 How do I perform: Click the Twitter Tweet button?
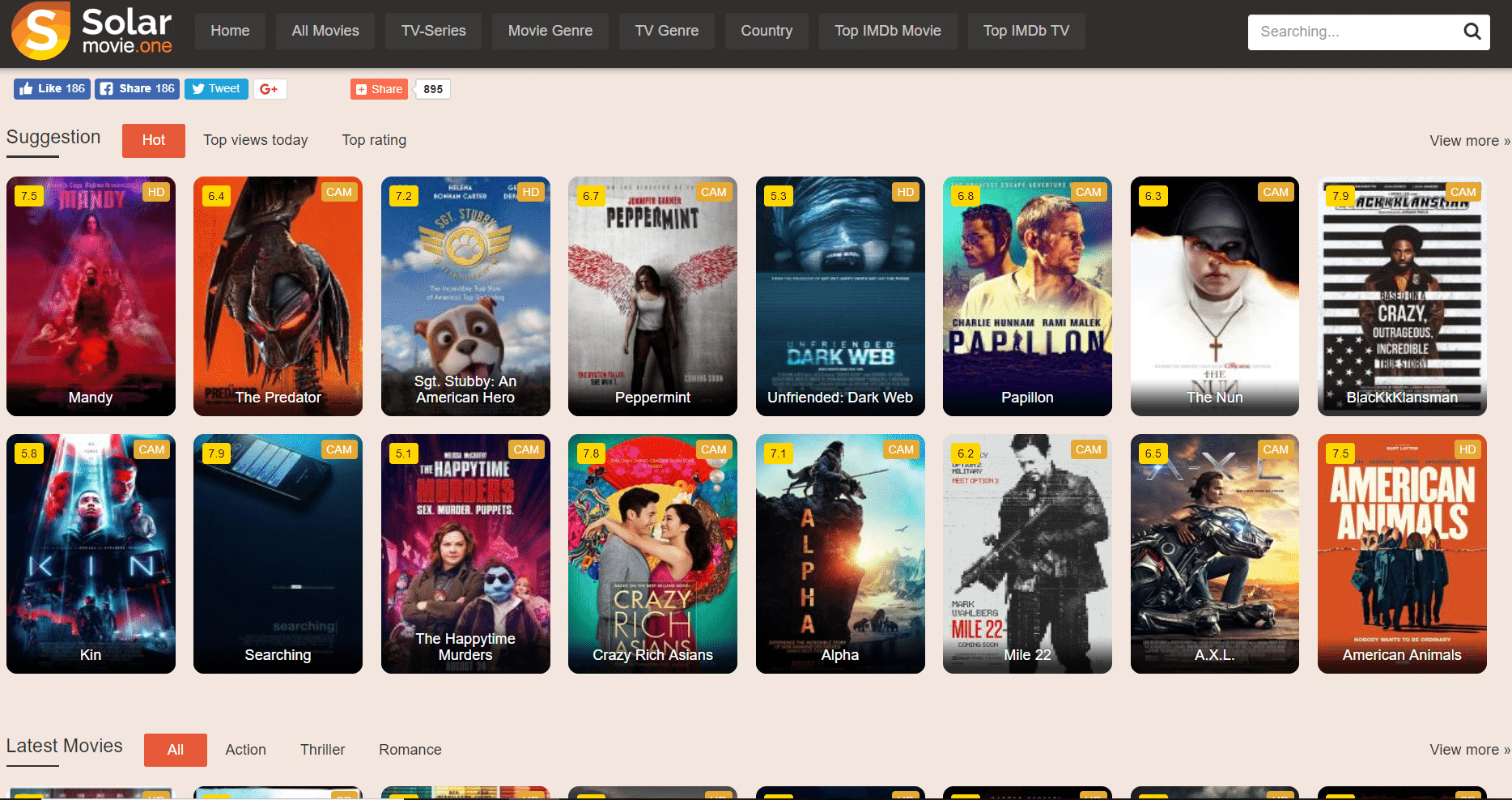(216, 89)
